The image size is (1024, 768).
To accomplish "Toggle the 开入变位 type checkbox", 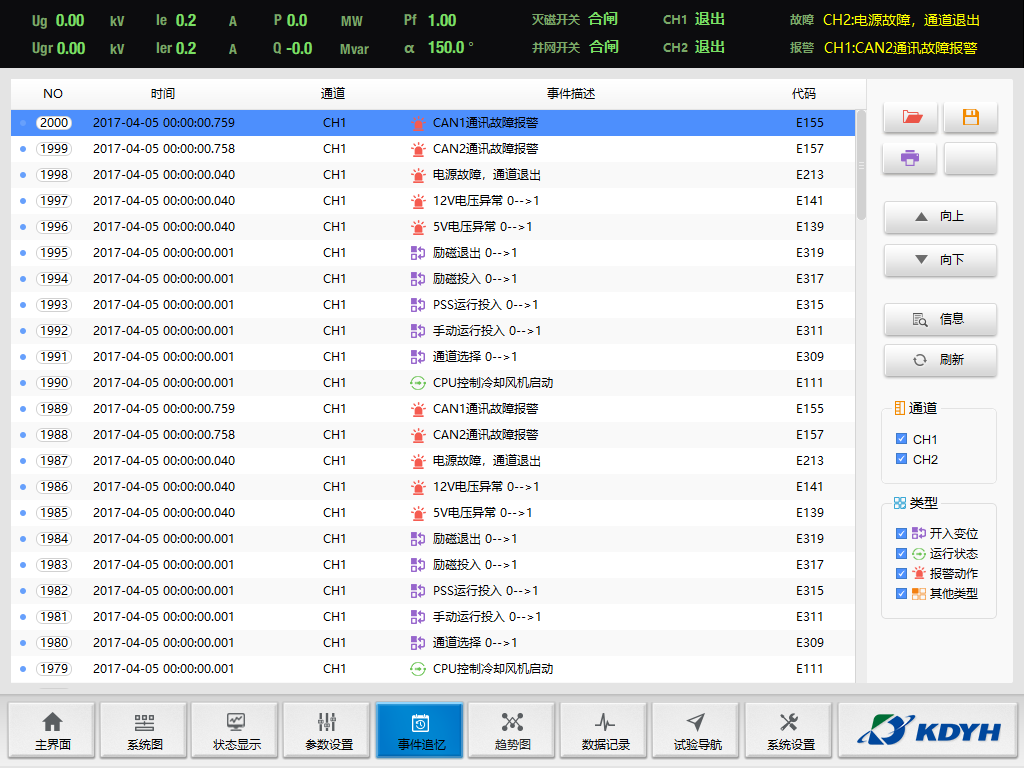I will (902, 534).
